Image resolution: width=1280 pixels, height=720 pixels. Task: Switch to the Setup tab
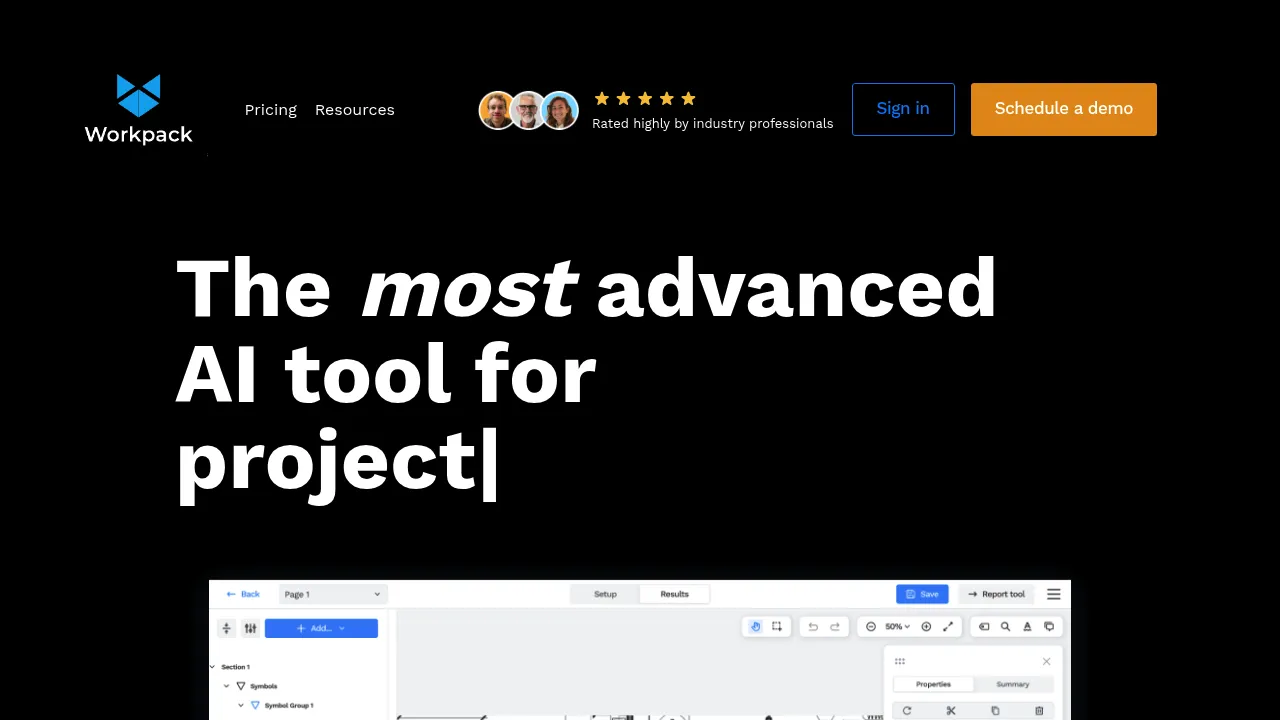click(x=605, y=594)
